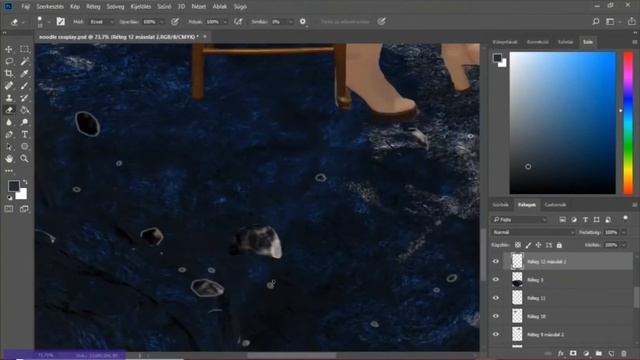This screenshot has height=360, width=640.
Task: Select the Zoom tool
Action: point(24,159)
